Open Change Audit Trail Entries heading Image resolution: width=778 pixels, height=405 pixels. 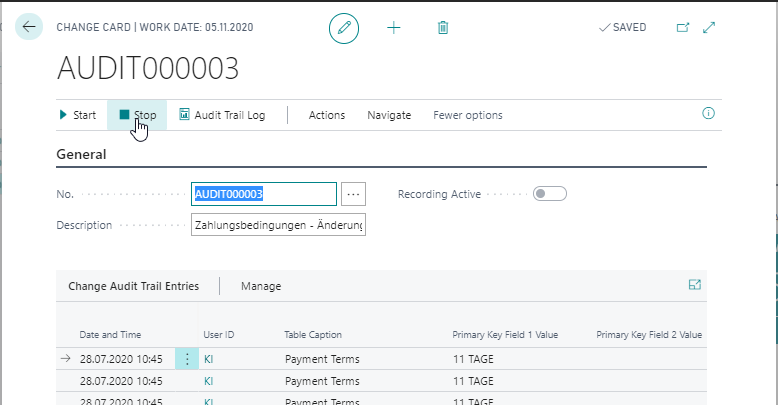[x=133, y=286]
